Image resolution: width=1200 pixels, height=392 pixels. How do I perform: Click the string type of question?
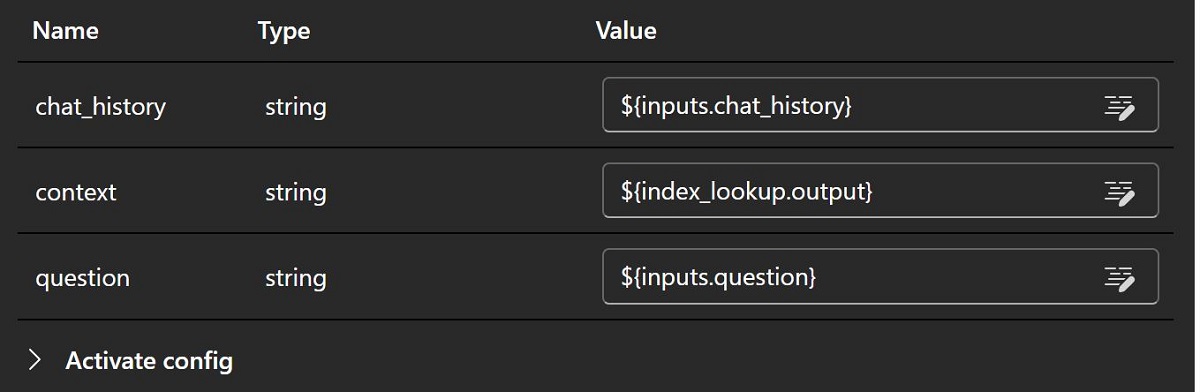coord(295,278)
